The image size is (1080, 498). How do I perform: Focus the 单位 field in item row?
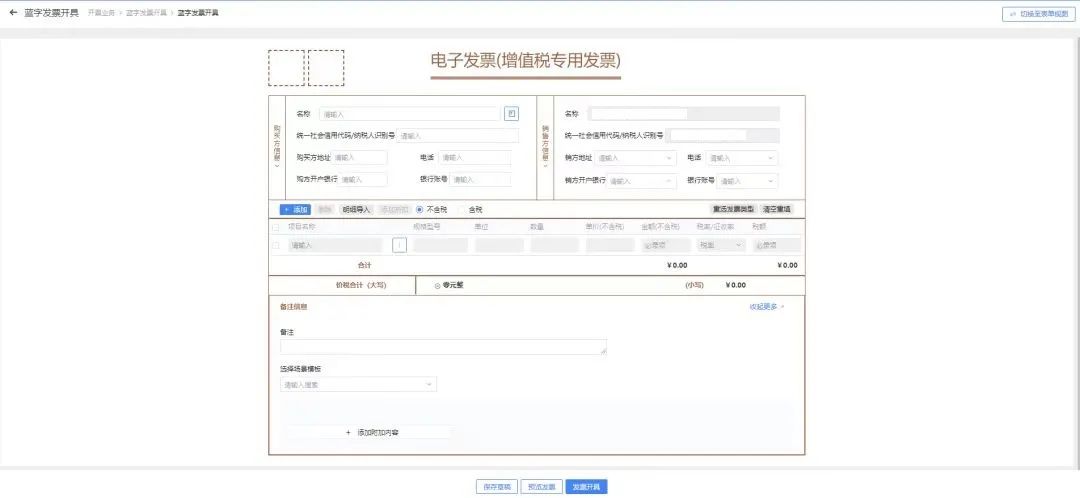point(499,245)
